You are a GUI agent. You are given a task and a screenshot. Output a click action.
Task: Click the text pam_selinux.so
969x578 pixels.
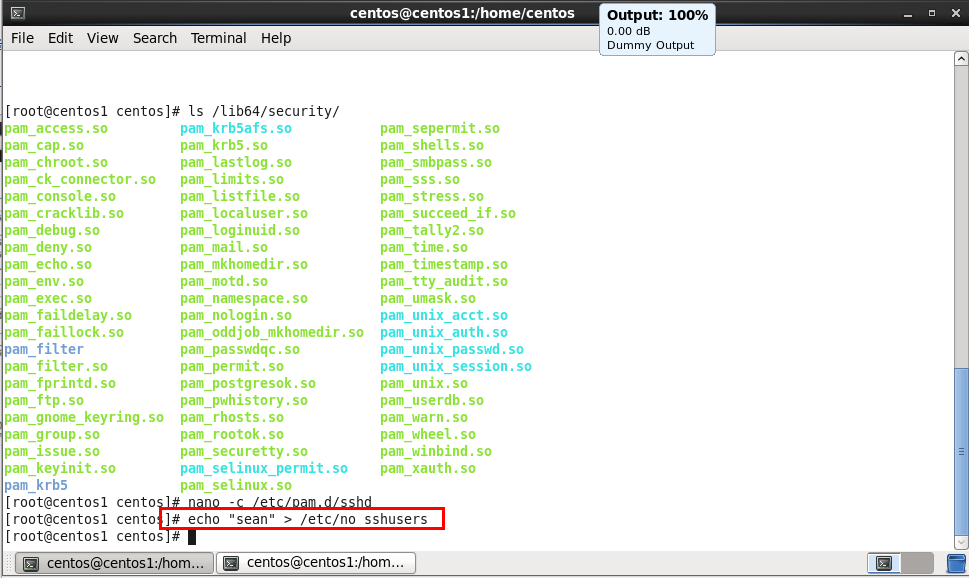tap(235, 486)
